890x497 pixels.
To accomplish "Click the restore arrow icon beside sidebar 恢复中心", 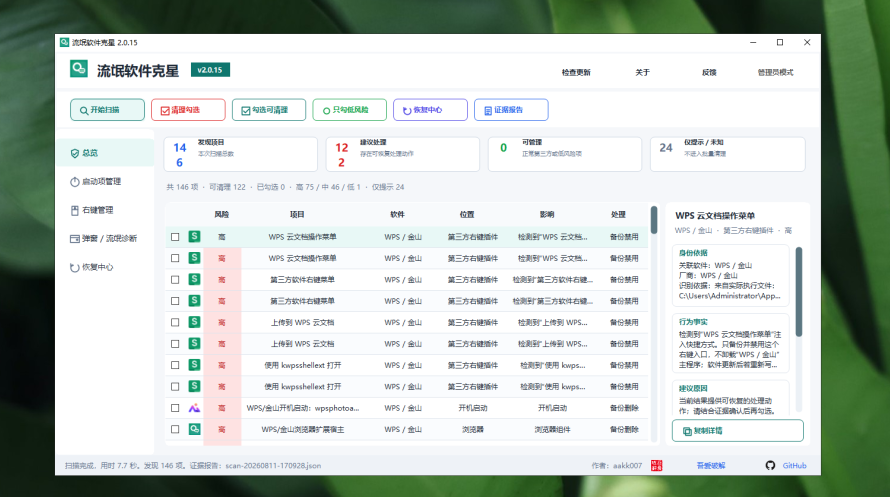I will (x=74, y=267).
